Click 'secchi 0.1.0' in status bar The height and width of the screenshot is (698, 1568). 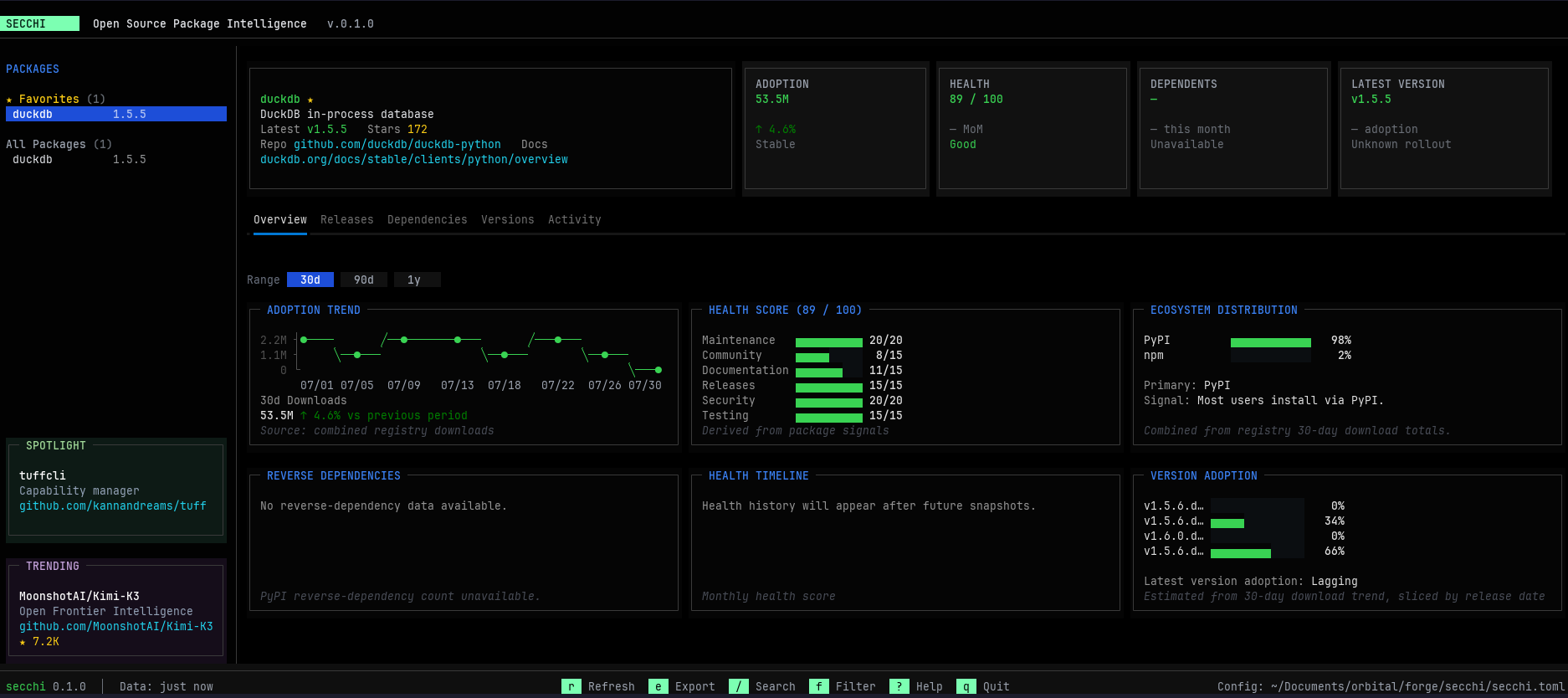tap(46, 686)
